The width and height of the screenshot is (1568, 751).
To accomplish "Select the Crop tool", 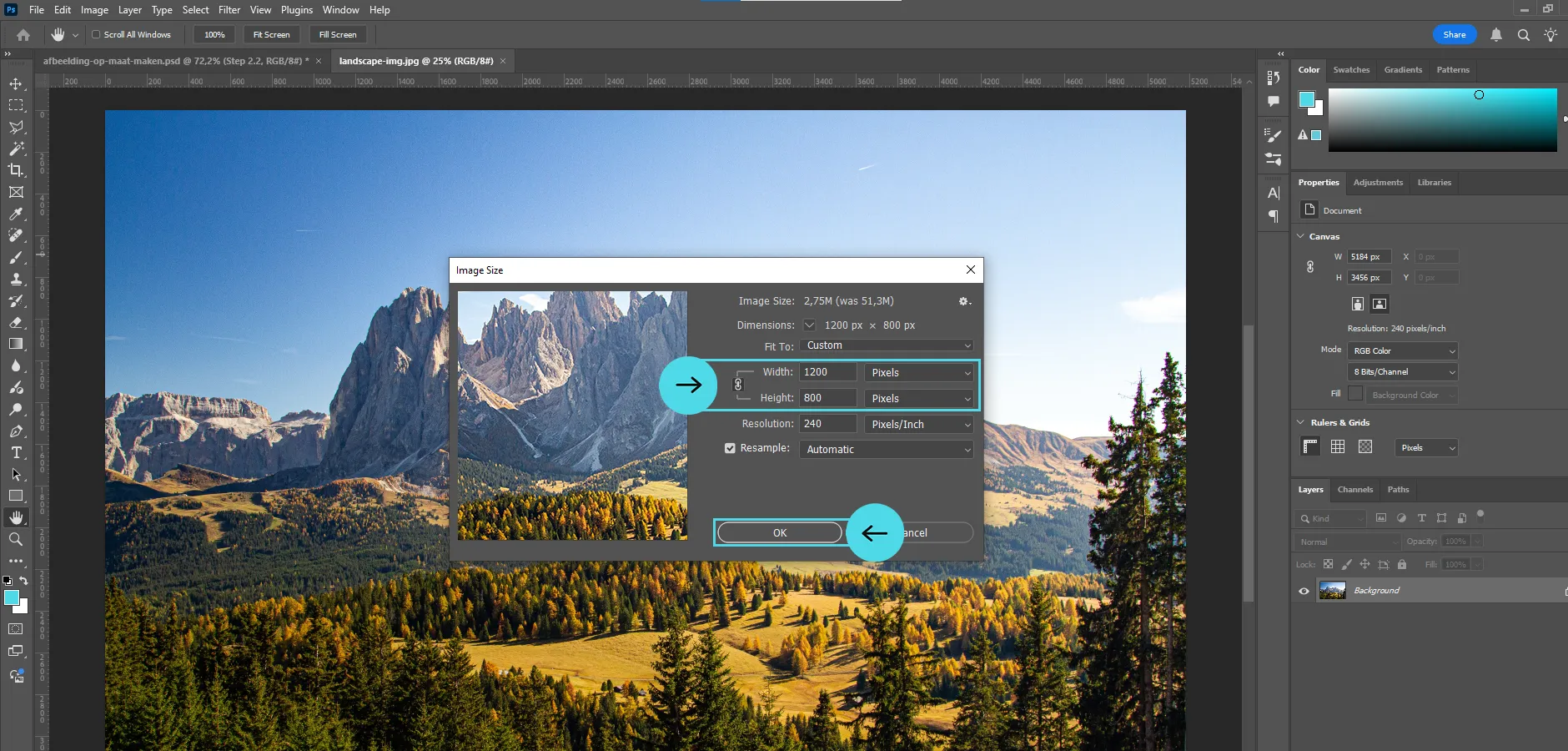I will (16, 170).
